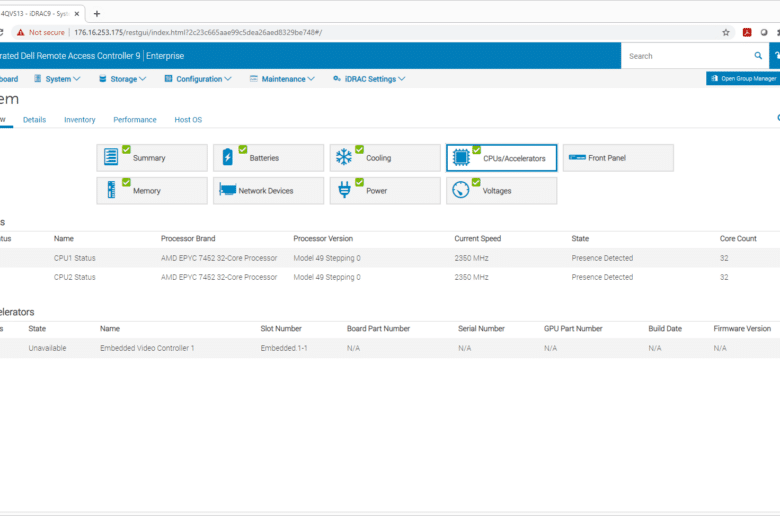Click the Memory module icon
Viewport: 780px width, 516px height.
(x=111, y=190)
